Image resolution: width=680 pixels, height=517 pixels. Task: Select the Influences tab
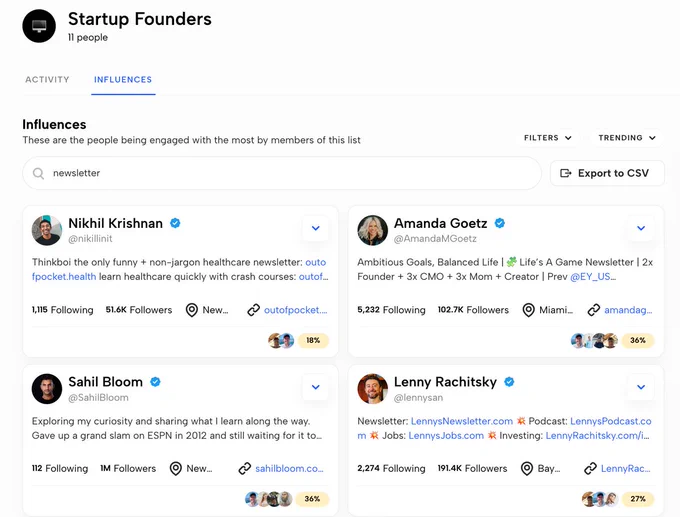(123, 80)
